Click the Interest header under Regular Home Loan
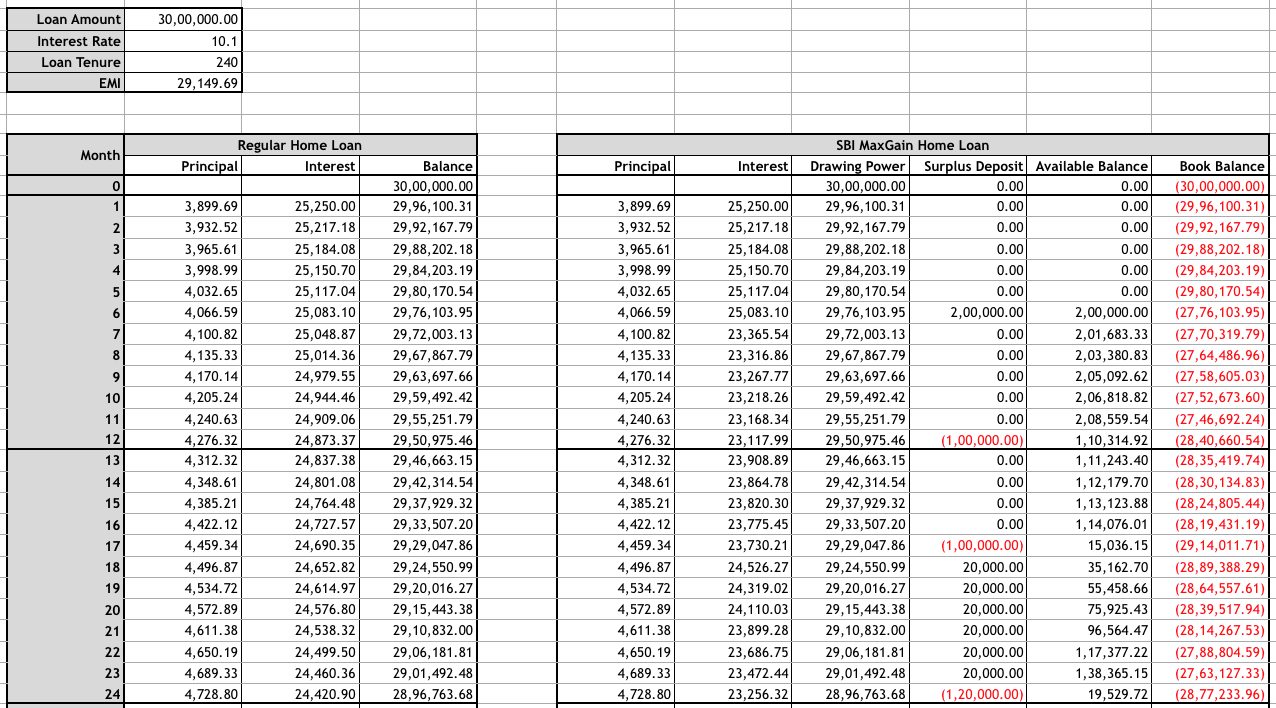 (300, 166)
